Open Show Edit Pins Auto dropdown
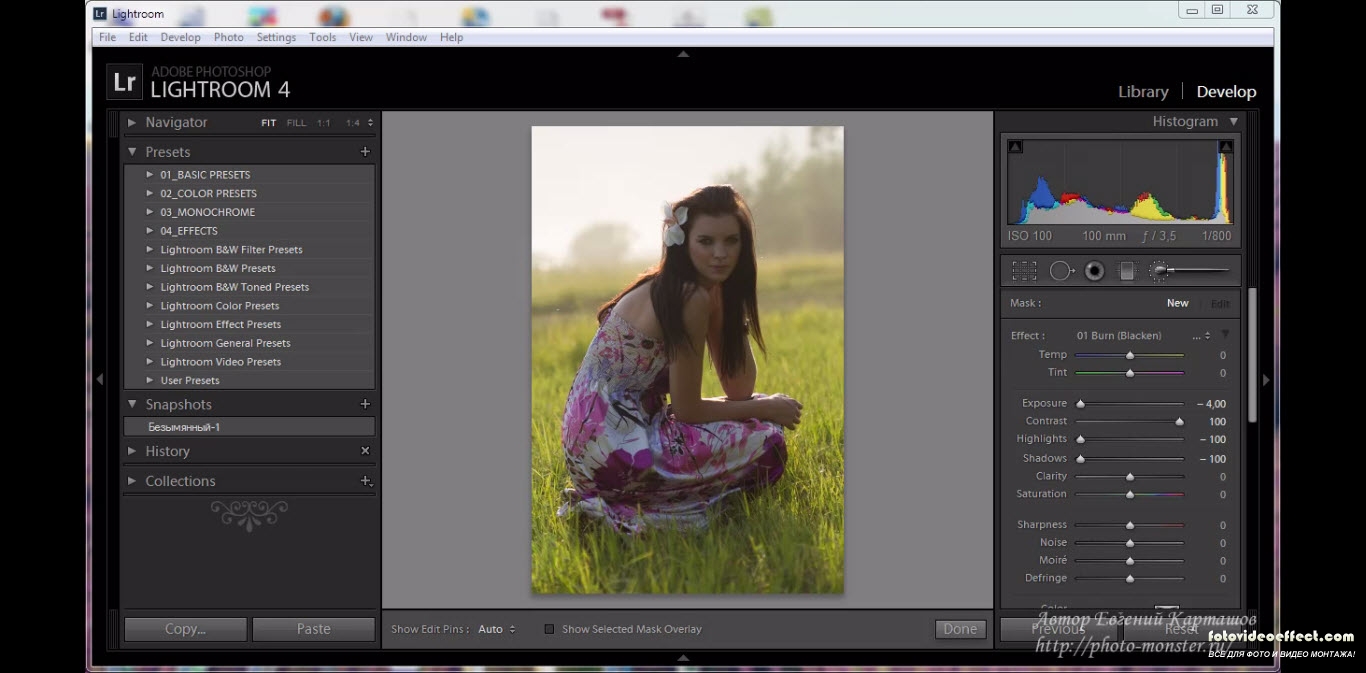The image size is (1366, 673). 496,629
